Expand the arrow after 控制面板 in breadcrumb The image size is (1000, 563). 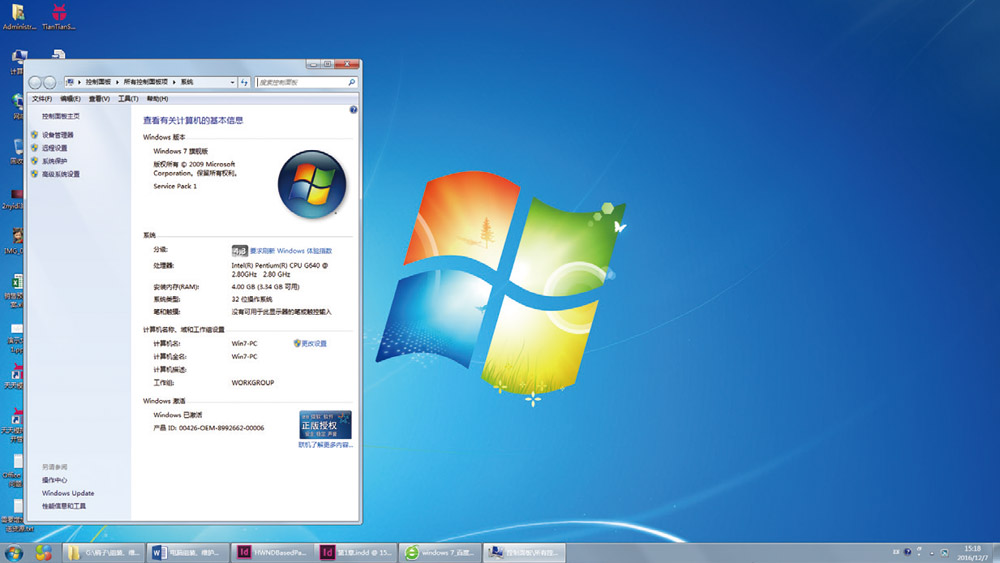[117, 82]
